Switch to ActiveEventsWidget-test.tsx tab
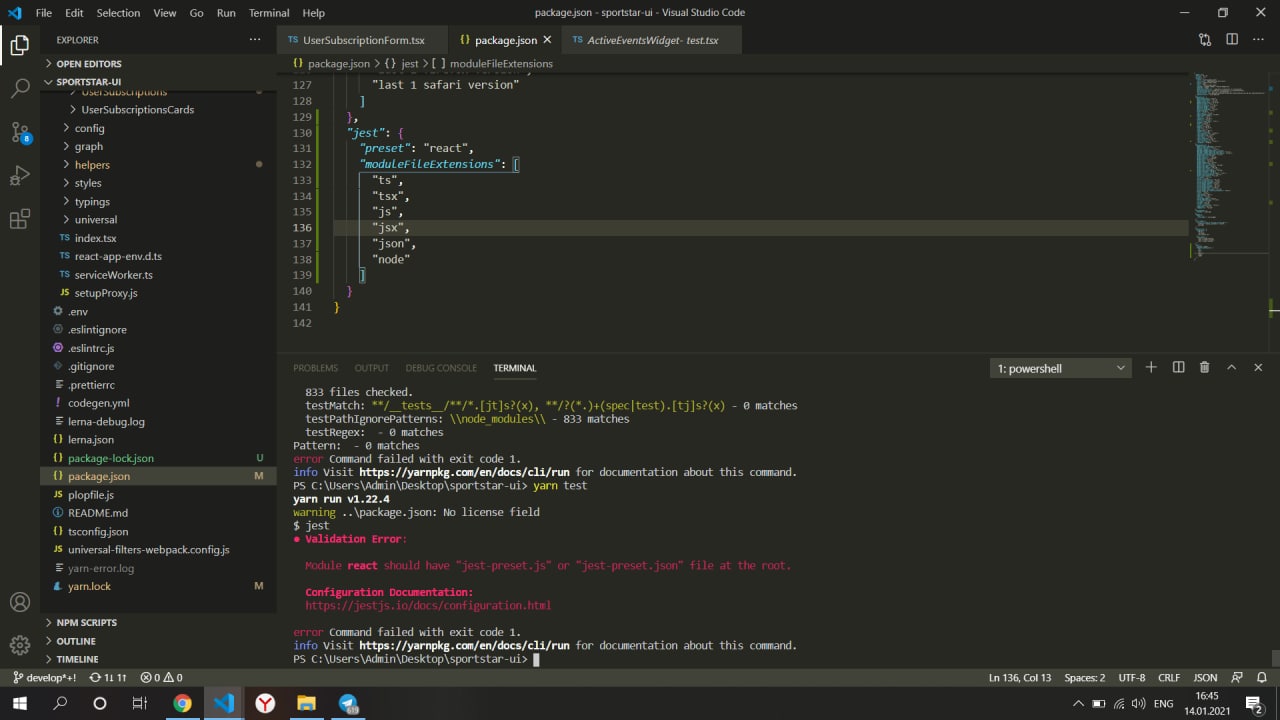Screen dimensions: 1280x720 (652, 40)
